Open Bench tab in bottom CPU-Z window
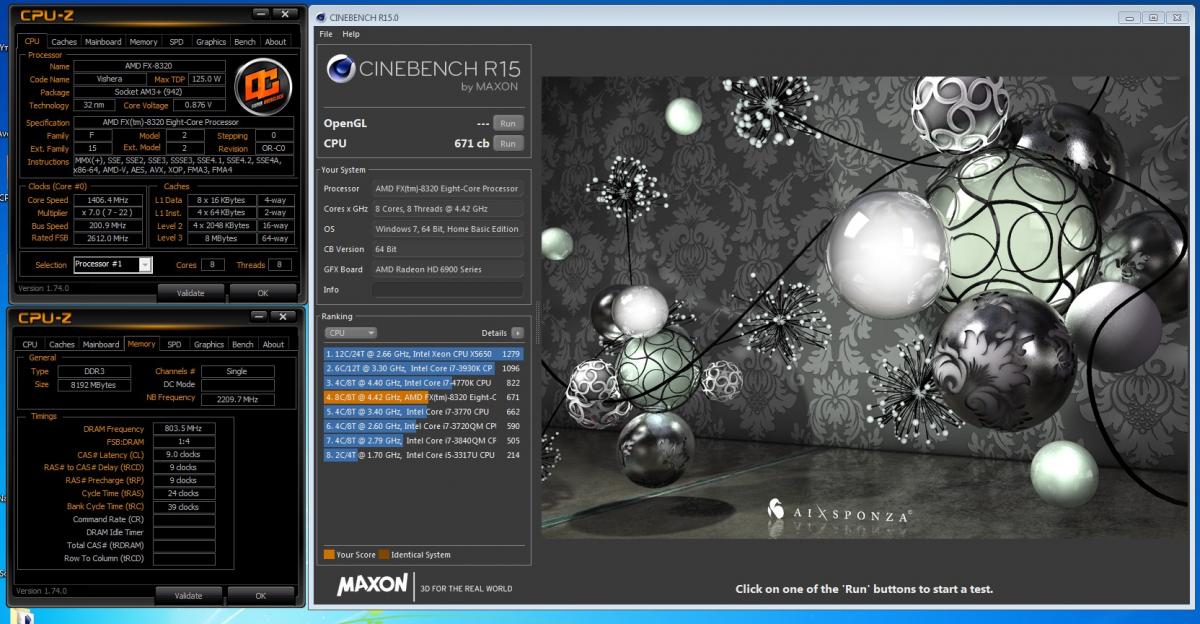The height and width of the screenshot is (624, 1200). point(243,344)
